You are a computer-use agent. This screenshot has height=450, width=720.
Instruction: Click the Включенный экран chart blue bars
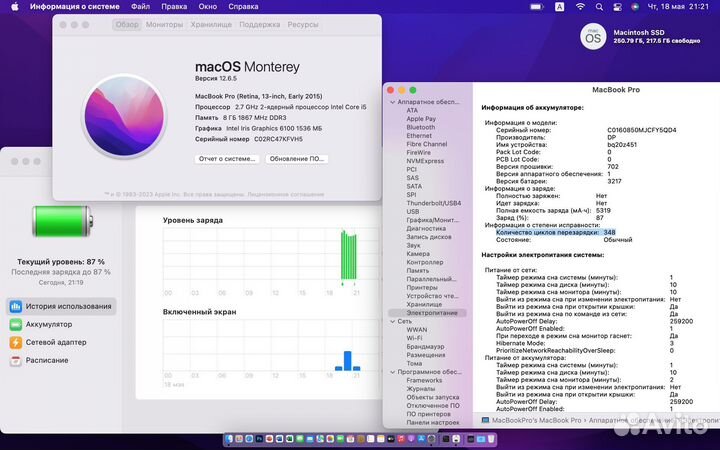pyautogui.click(x=348, y=361)
